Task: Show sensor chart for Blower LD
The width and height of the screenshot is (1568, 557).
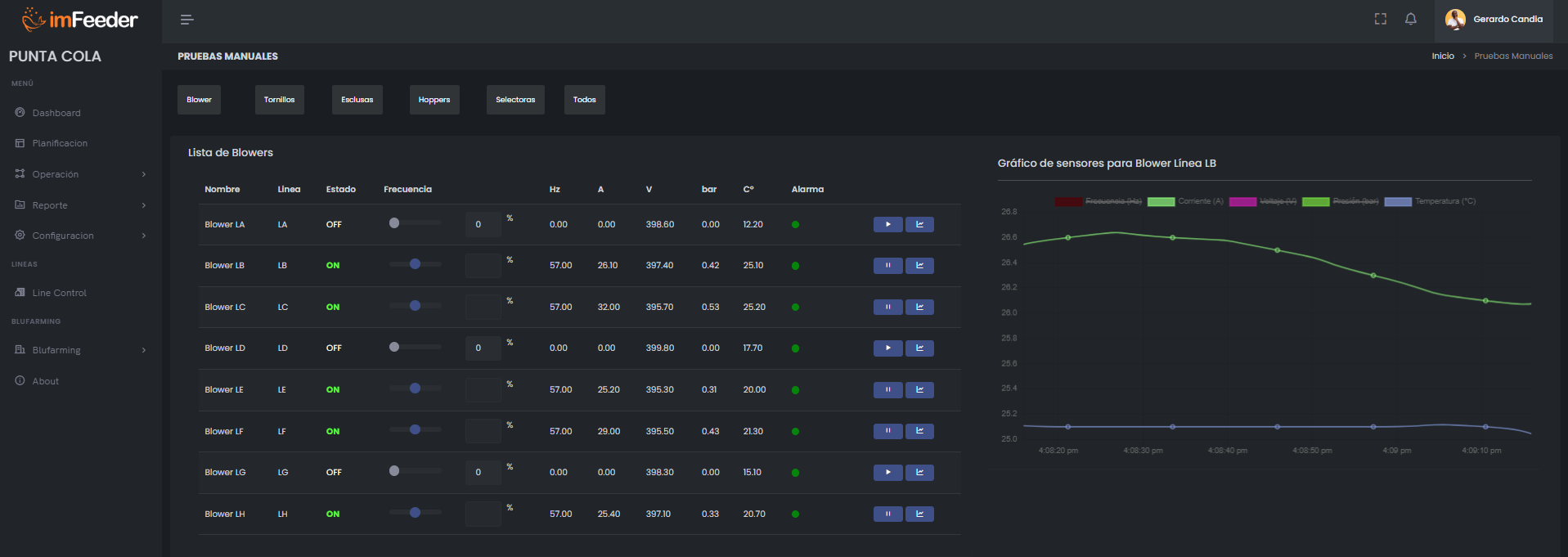Action: click(x=919, y=348)
